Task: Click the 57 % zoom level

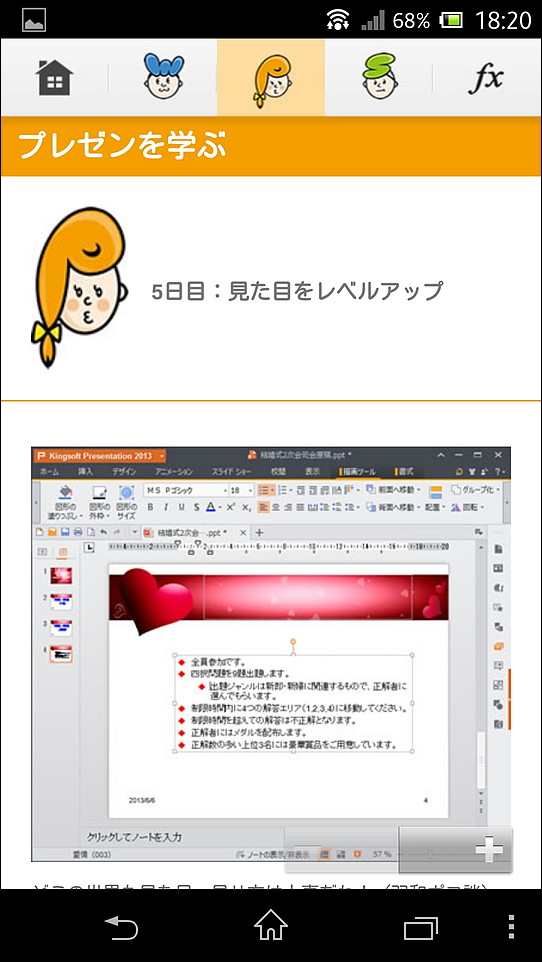Action: (382, 854)
